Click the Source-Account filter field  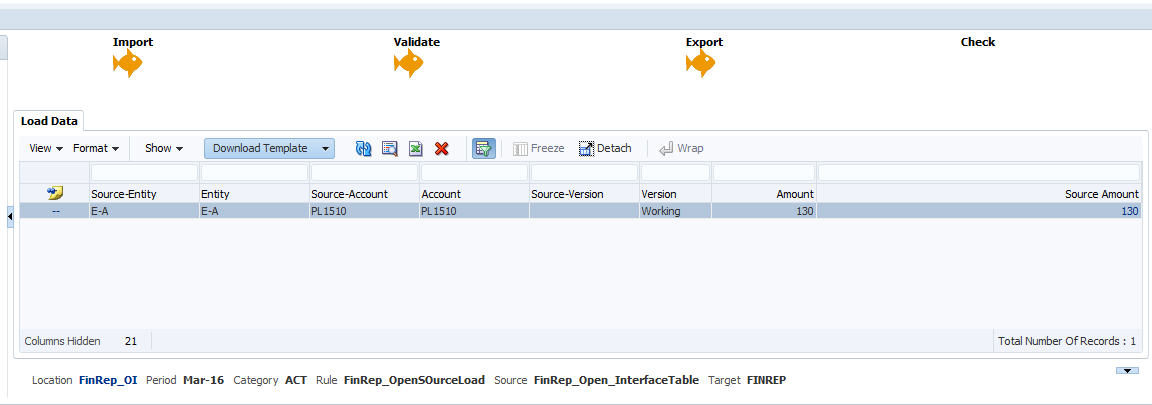(364, 173)
